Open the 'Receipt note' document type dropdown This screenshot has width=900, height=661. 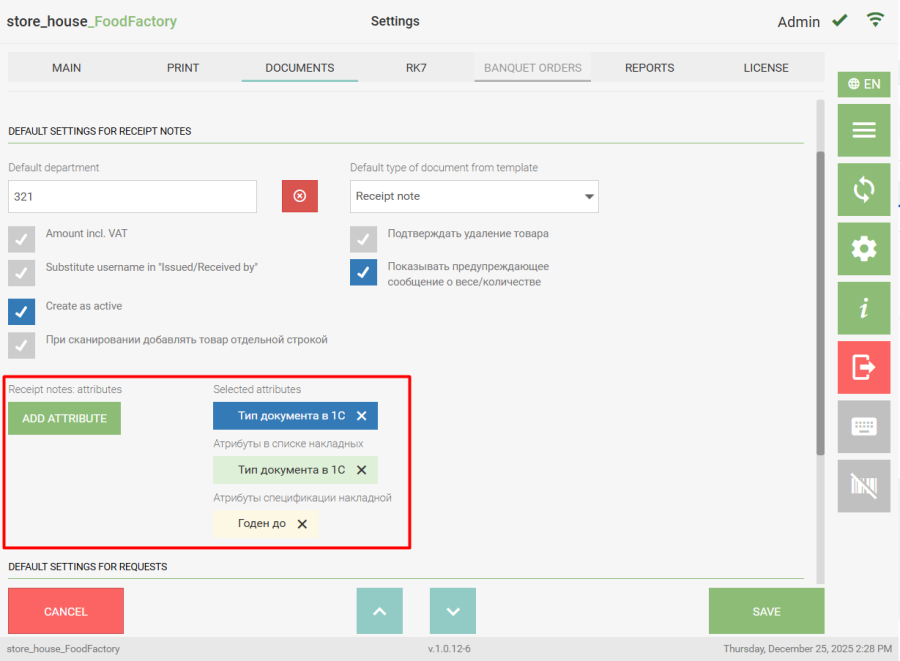click(474, 196)
